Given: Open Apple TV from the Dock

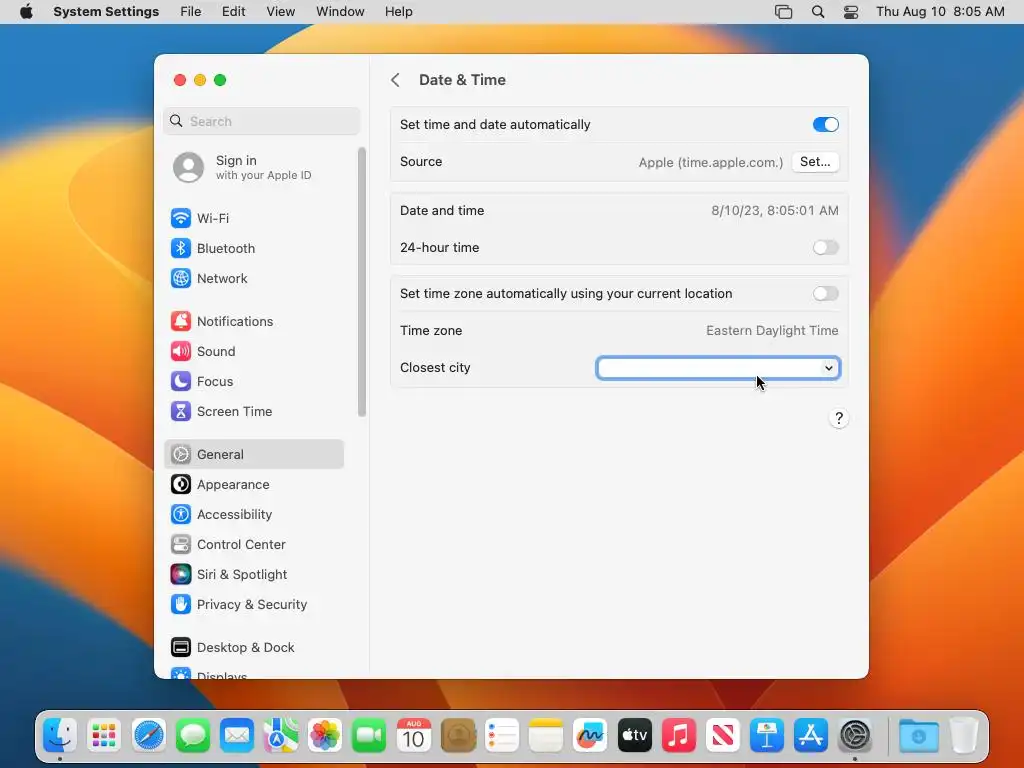Looking at the screenshot, I should pos(634,737).
